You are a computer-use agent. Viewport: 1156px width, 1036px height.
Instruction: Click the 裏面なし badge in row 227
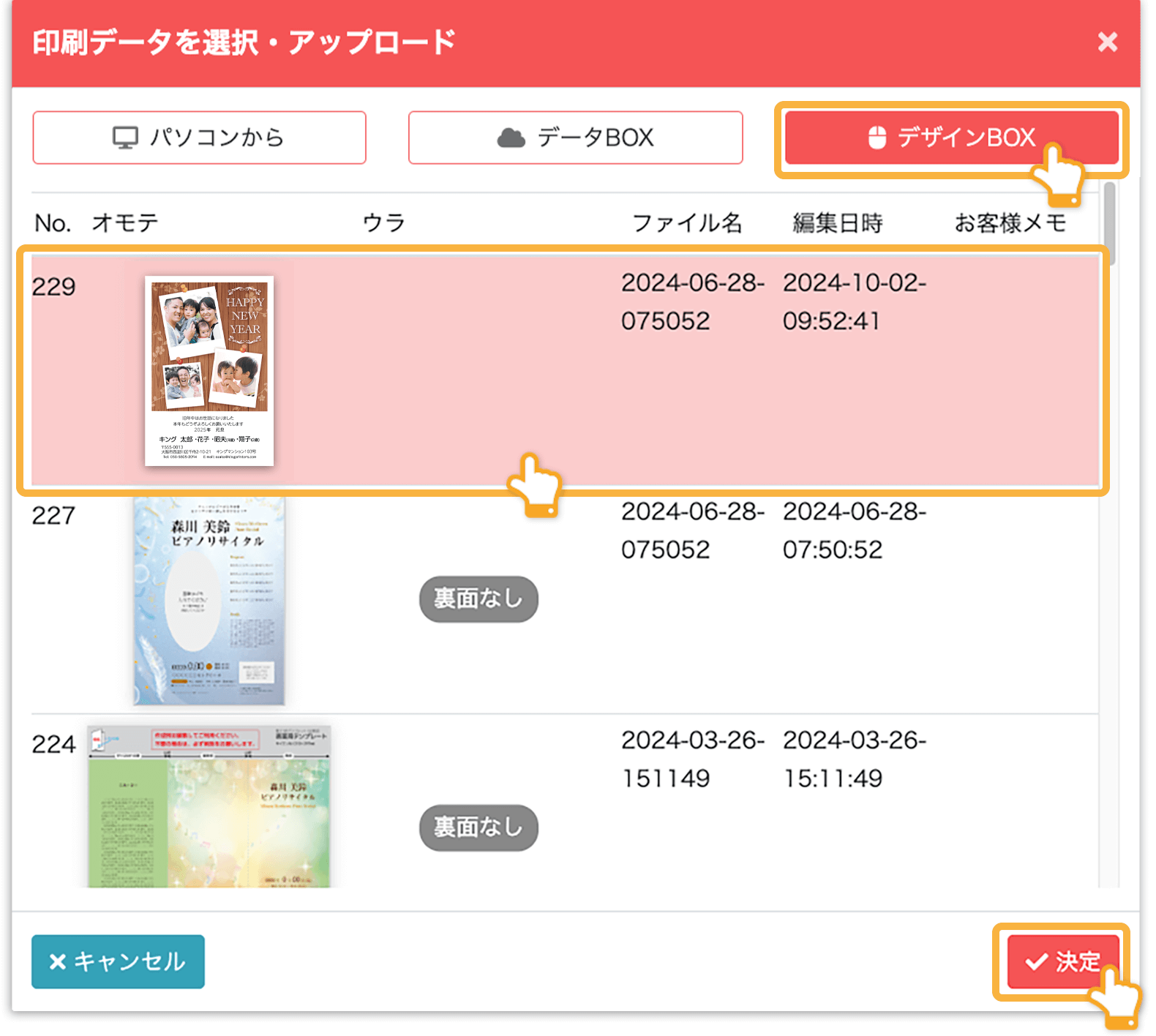pos(478,599)
